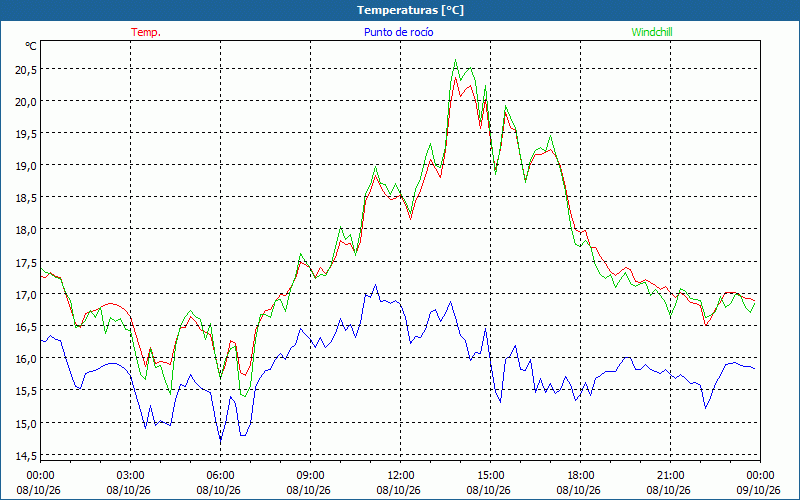Viewport: 800px width, 500px height.
Task: Click the 18,5 value on the y-axis
Action: 26,198
